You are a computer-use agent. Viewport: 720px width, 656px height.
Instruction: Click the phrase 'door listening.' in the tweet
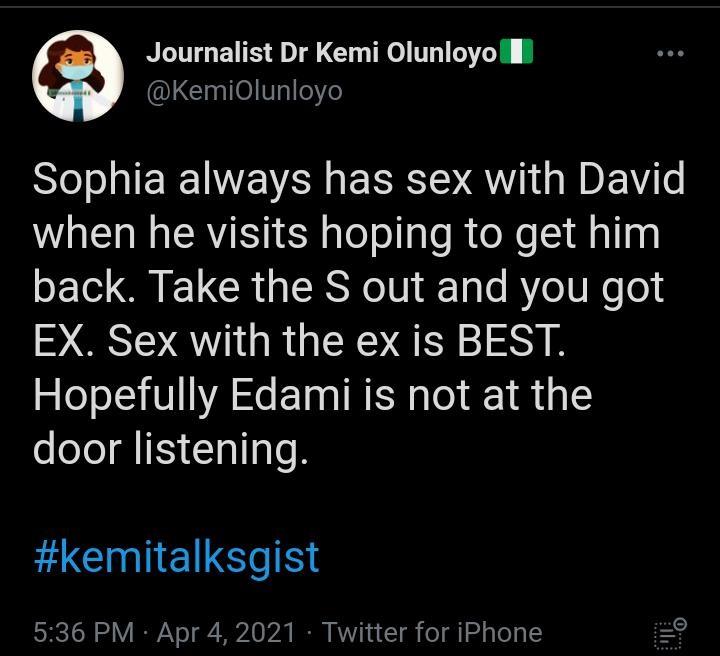tap(171, 449)
